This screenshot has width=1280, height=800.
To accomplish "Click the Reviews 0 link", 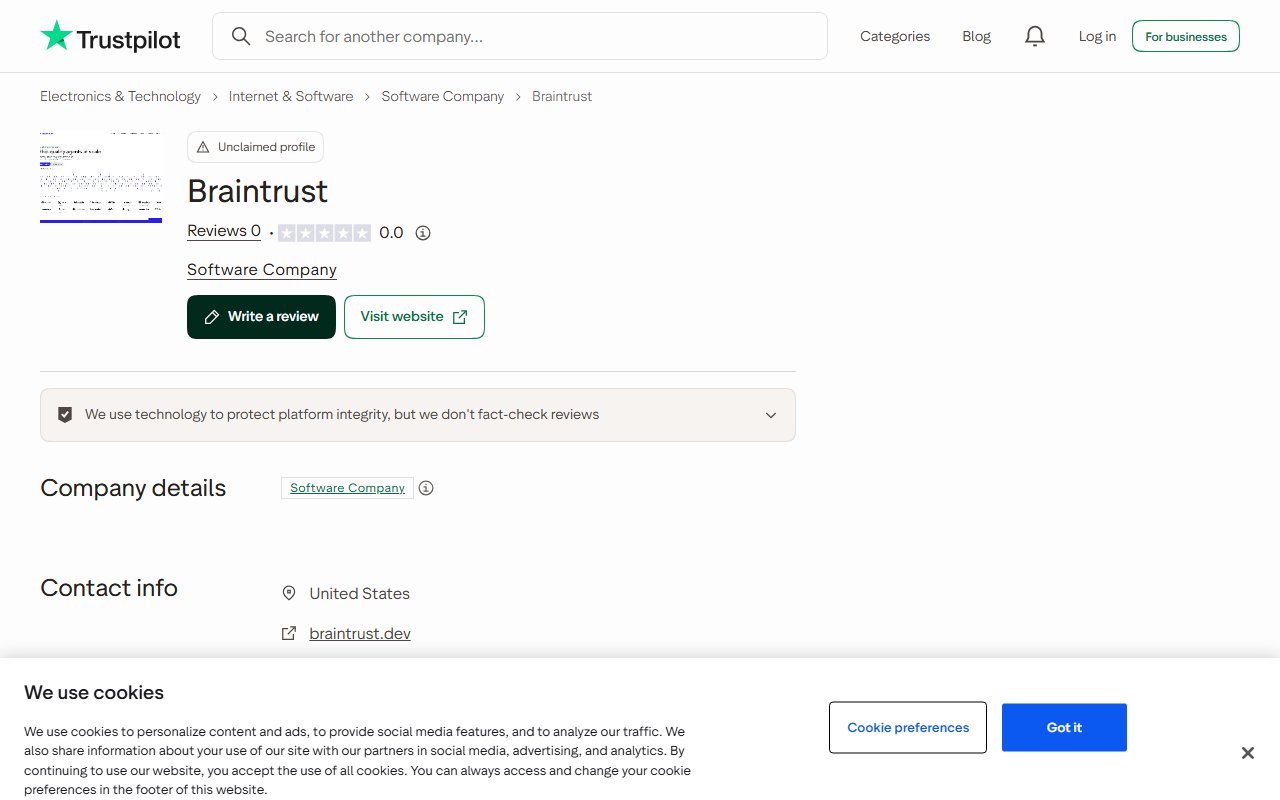I will click(224, 232).
